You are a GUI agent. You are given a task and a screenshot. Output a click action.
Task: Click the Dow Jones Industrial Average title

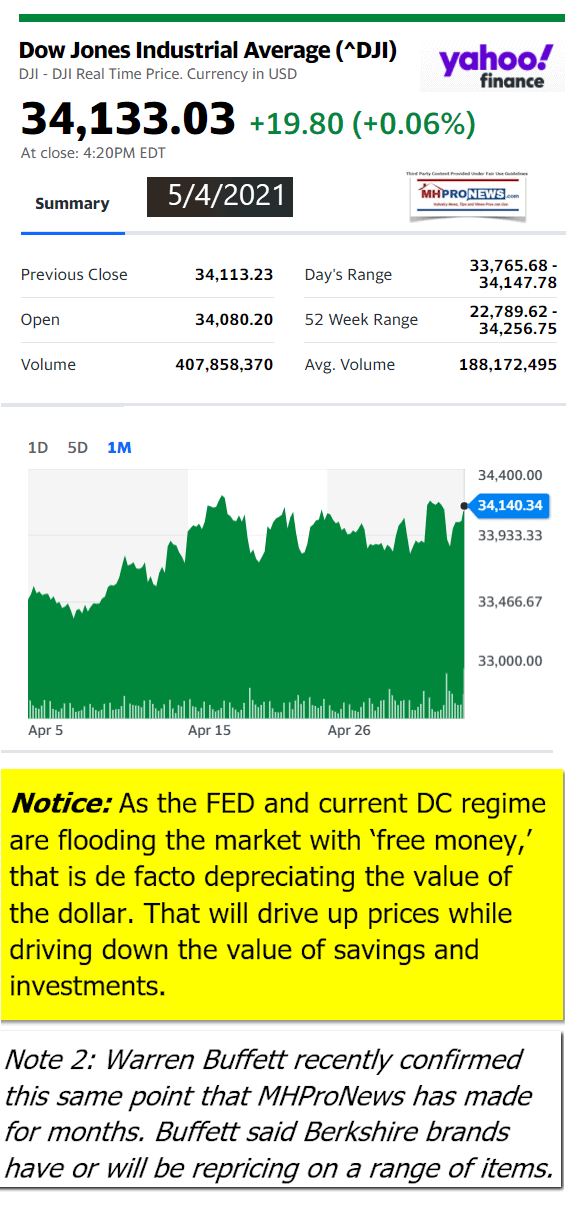coord(208,51)
